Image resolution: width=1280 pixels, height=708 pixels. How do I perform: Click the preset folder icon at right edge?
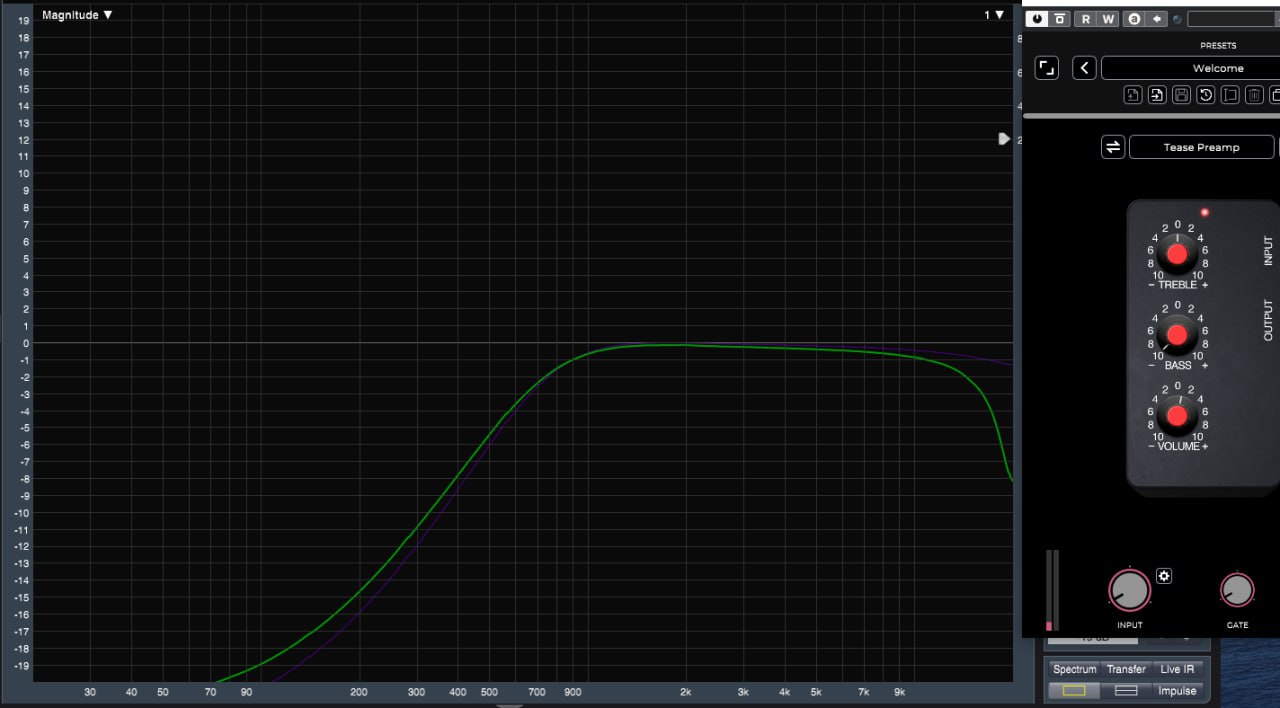1275,95
